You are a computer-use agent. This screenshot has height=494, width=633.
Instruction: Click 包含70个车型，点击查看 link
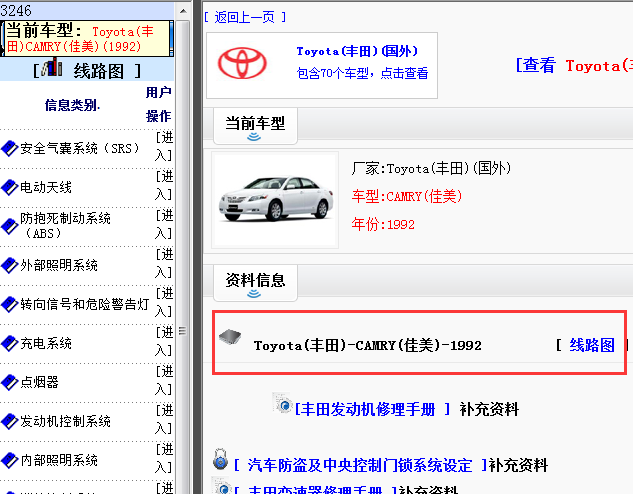(362, 73)
